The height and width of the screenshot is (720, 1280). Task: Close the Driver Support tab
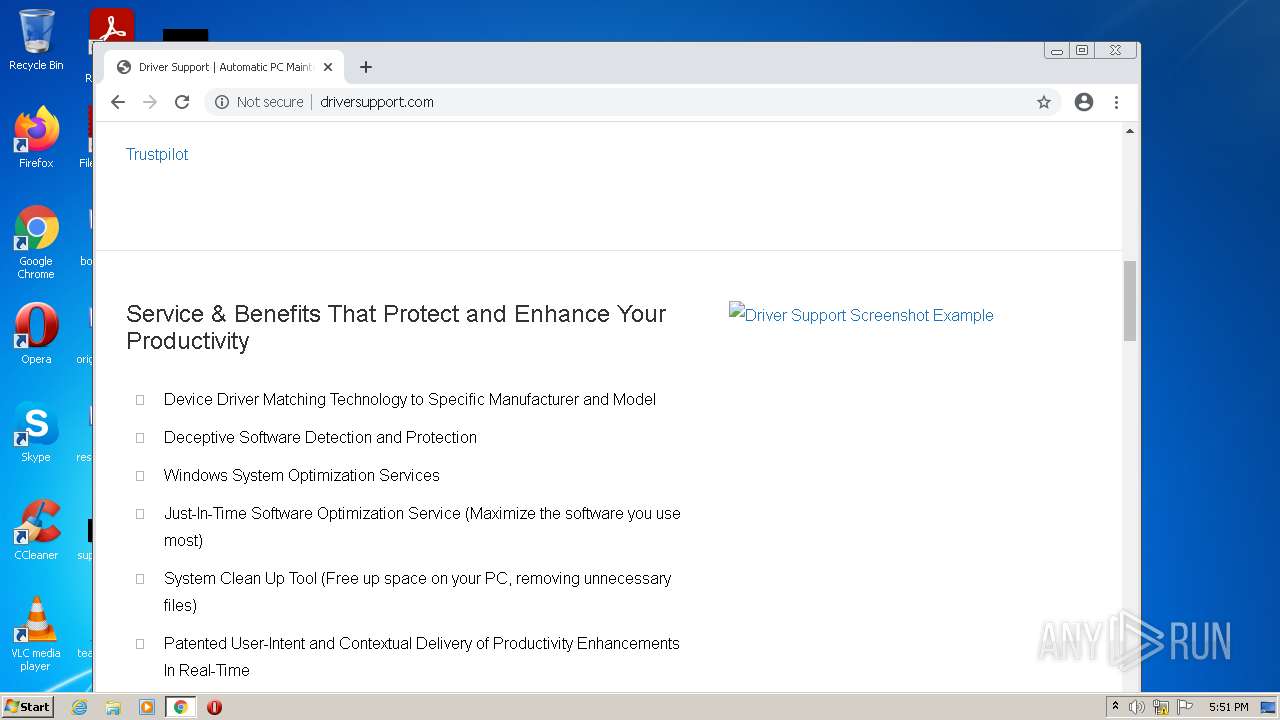328,67
